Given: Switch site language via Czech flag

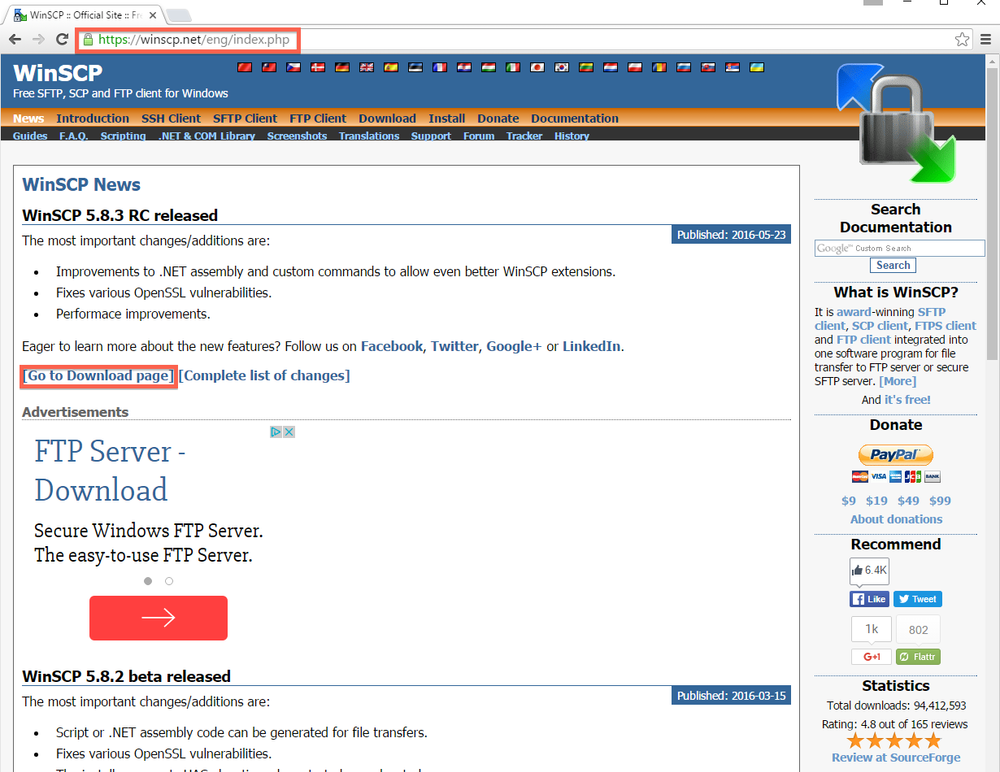Looking at the screenshot, I should tap(293, 67).
